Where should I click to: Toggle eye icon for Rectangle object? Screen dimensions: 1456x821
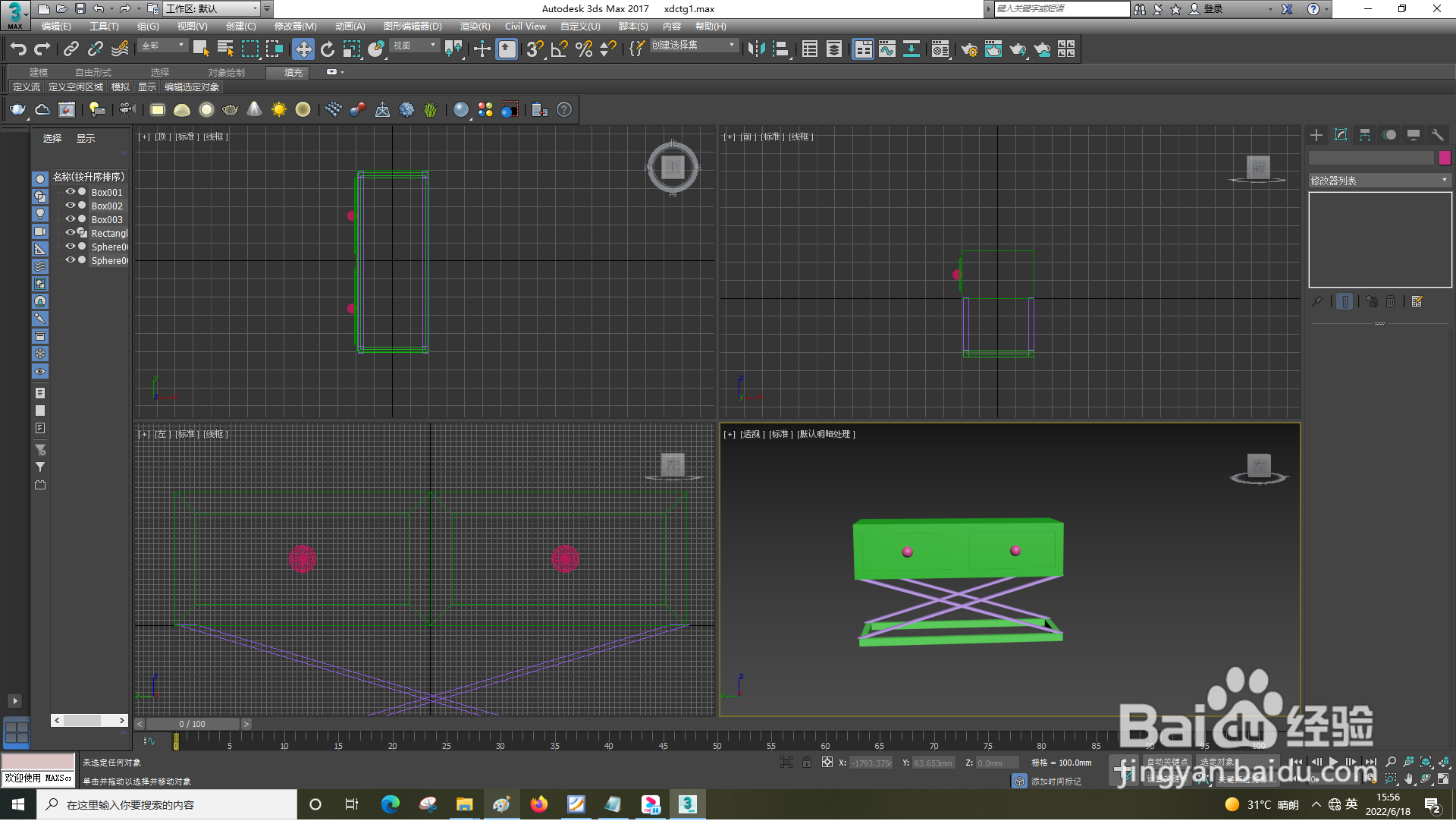(70, 233)
